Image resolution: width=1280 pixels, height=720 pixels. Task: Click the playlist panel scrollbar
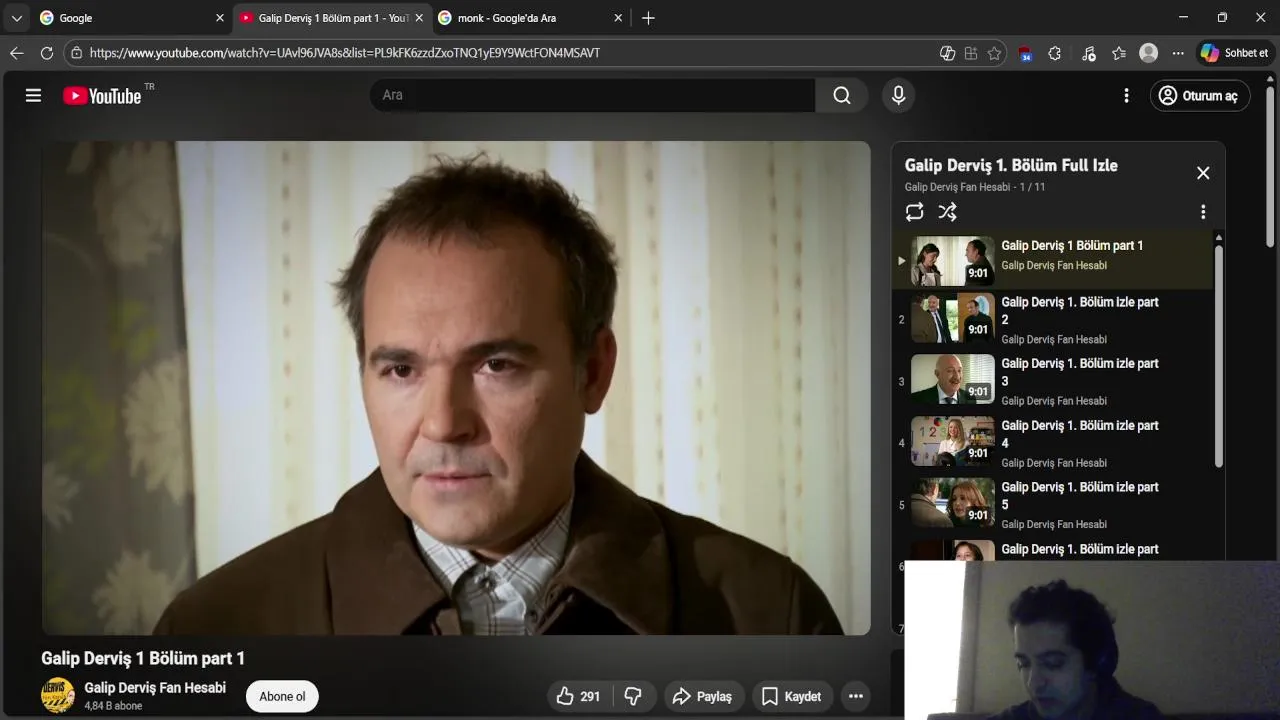point(1218,355)
